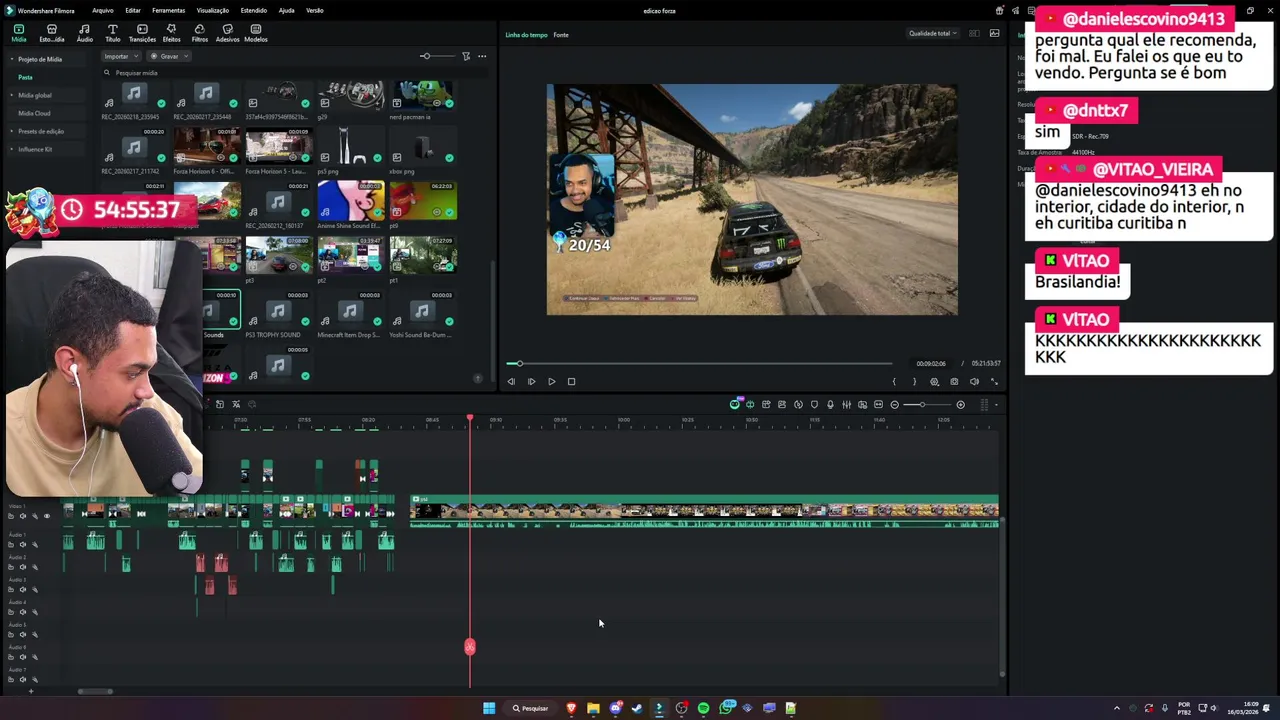Expand the Mídia global section
The image size is (1280, 720).
13,95
